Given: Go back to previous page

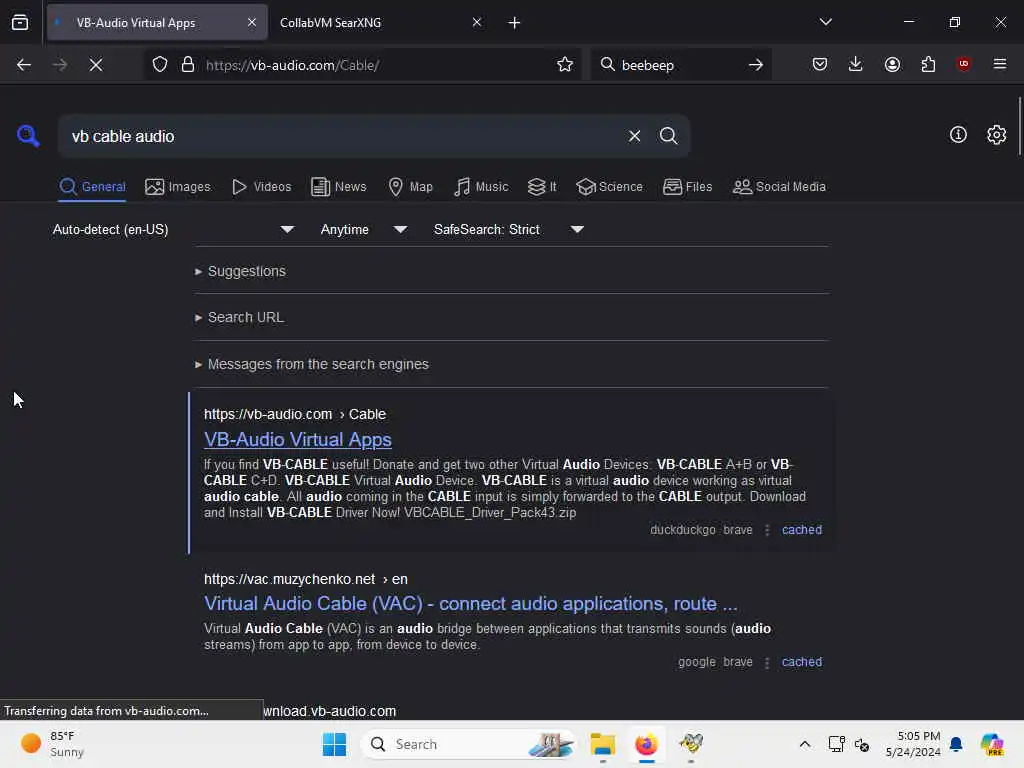Looking at the screenshot, I should tap(24, 65).
